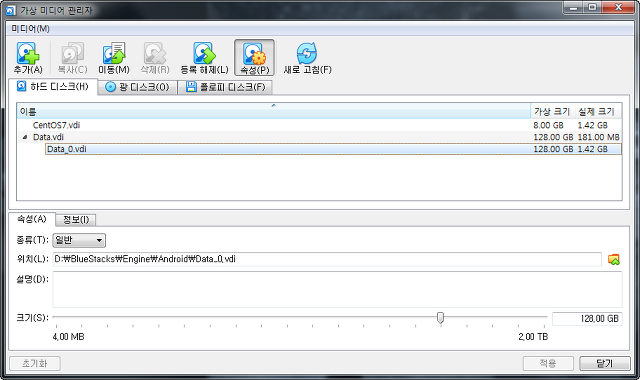Click the 초기화 reset button

(35, 363)
